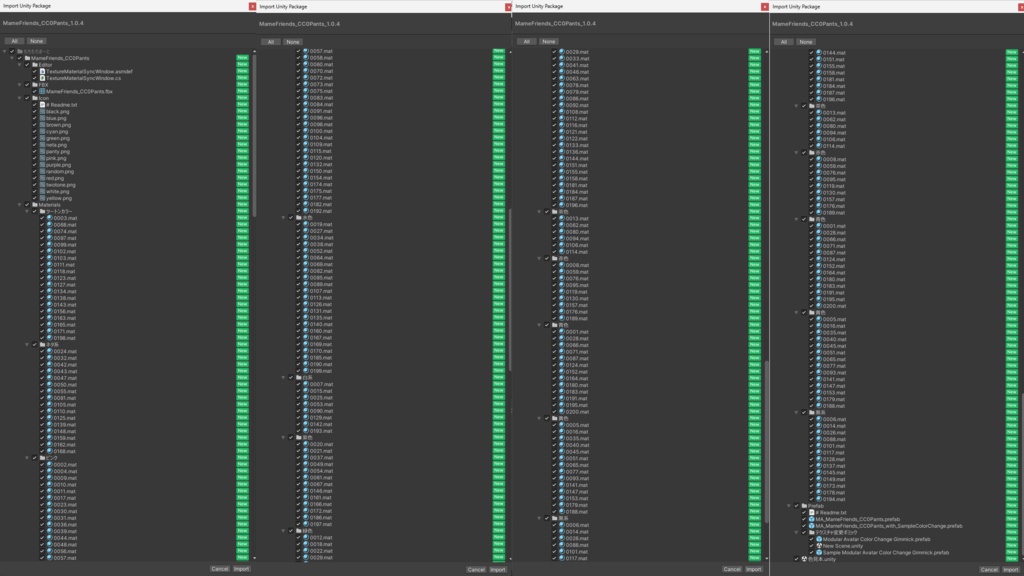This screenshot has width=1024, height=576.
Task: Collapse the Prefab folder triangle
Action: click(789, 505)
